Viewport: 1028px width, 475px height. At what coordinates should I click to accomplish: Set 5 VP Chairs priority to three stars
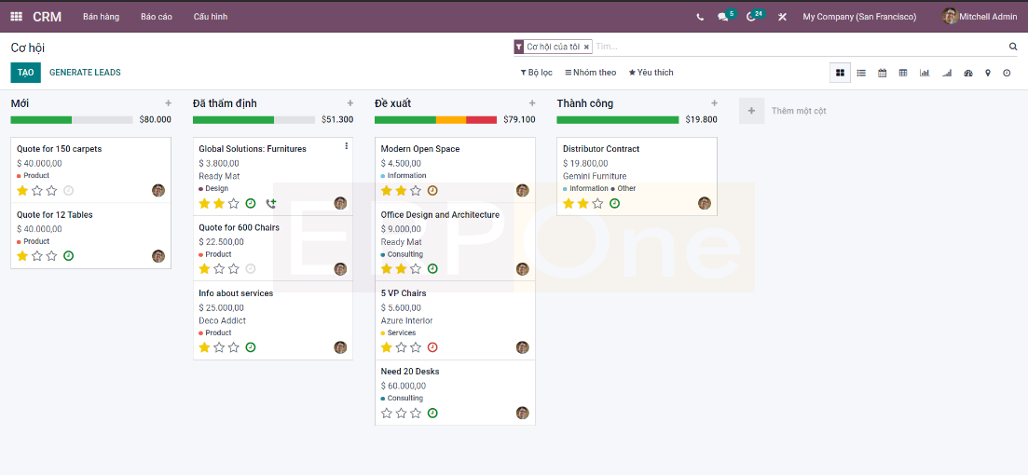click(x=416, y=347)
